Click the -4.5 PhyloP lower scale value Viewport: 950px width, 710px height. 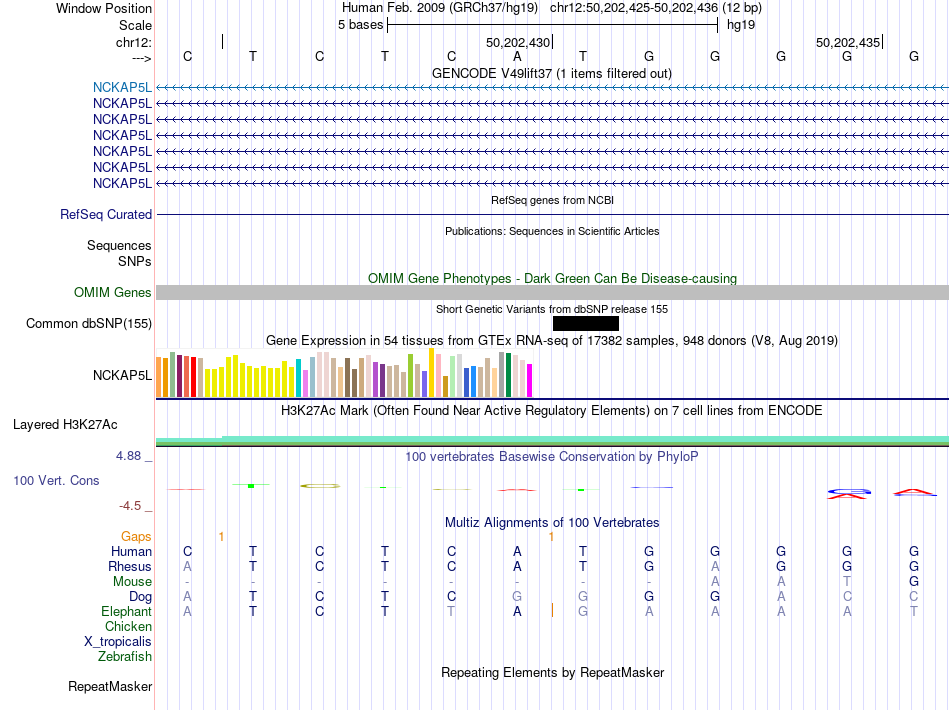130,506
